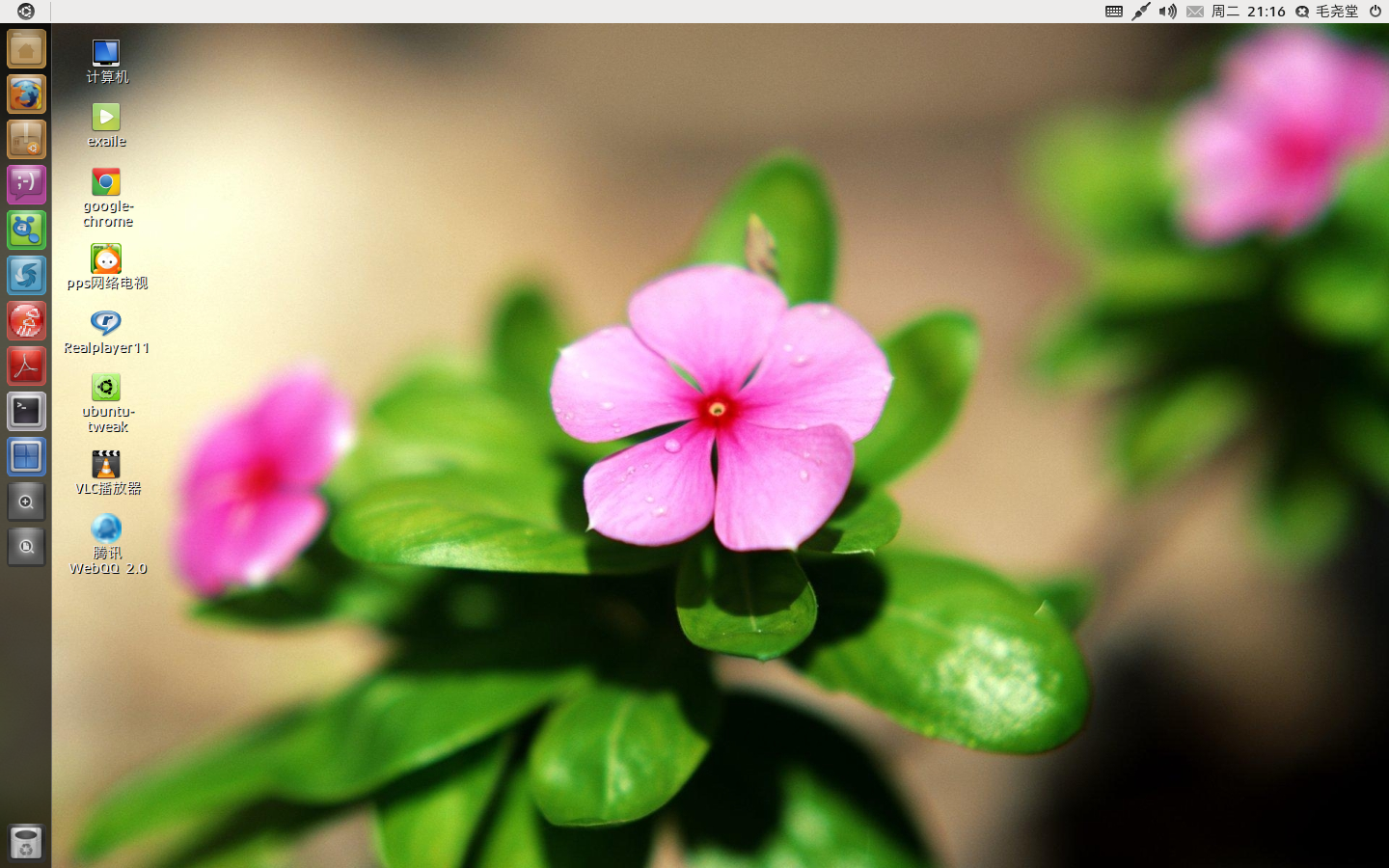Open Terminal from the launcher
Viewport: 1389px width, 868px height.
tap(26, 412)
